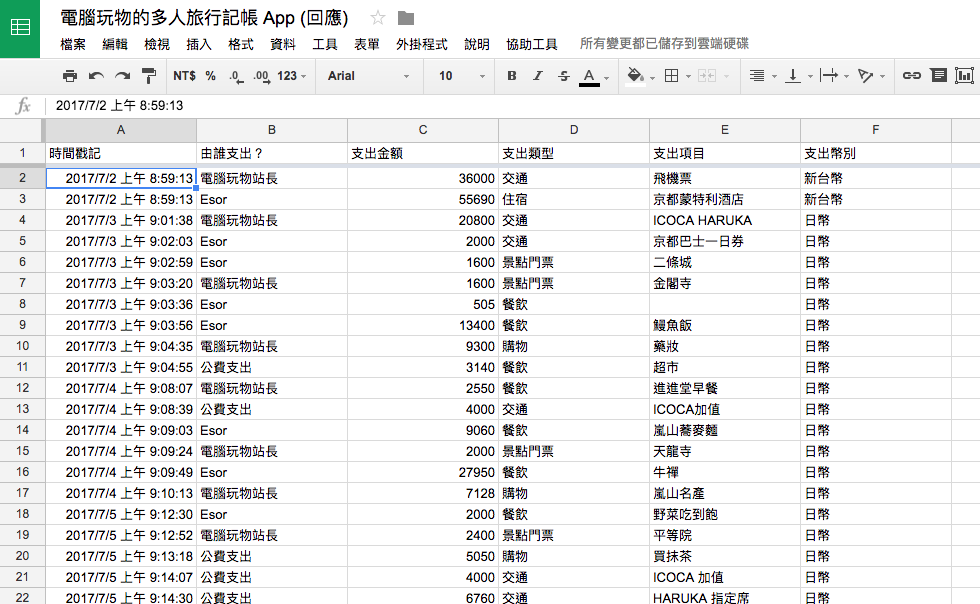
Task: Select row 10 header
Action: (x=22, y=346)
